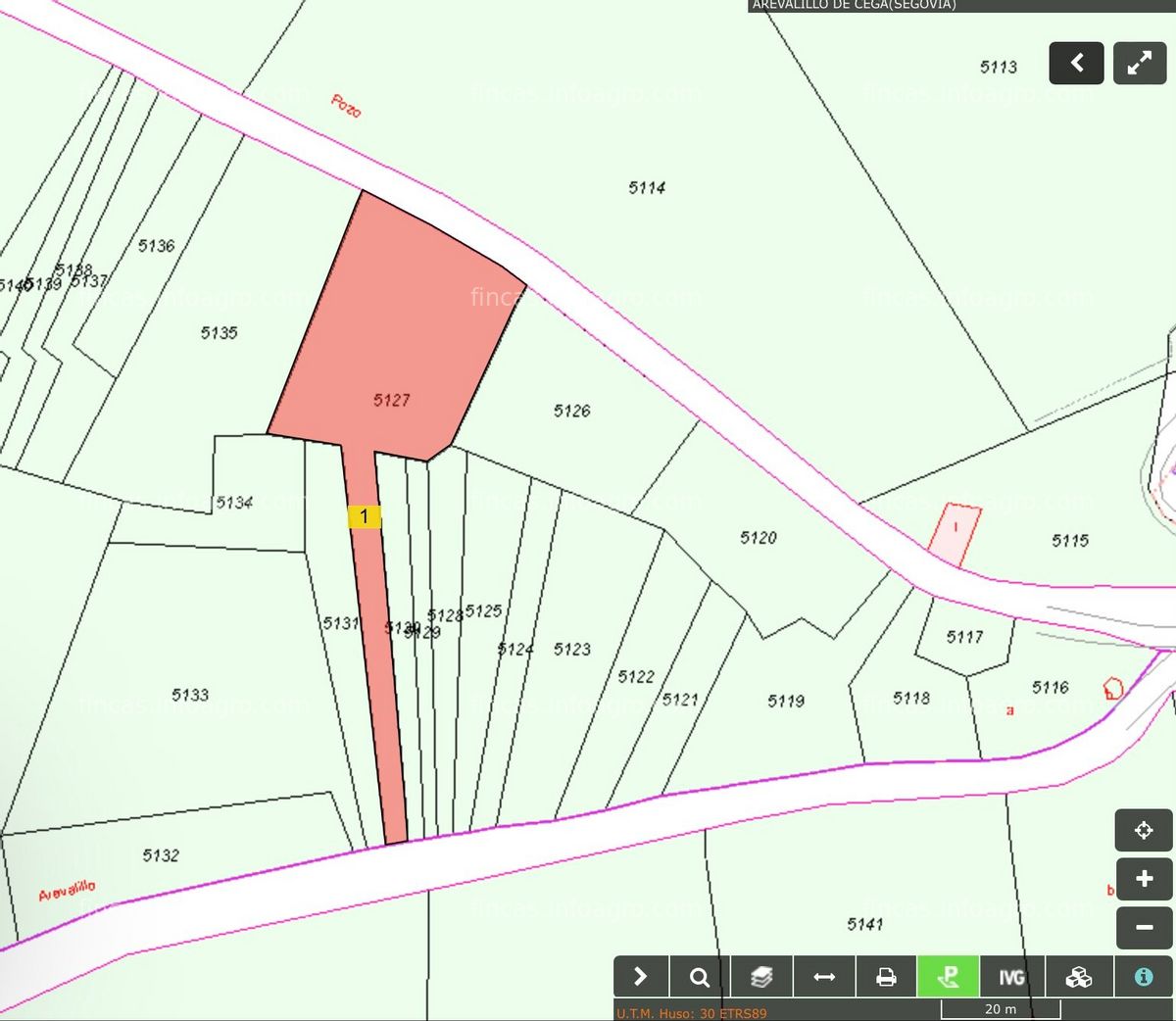This screenshot has height=1021, width=1176.
Task: Collapse toolbar with the chevron arrow
Action: point(641,977)
